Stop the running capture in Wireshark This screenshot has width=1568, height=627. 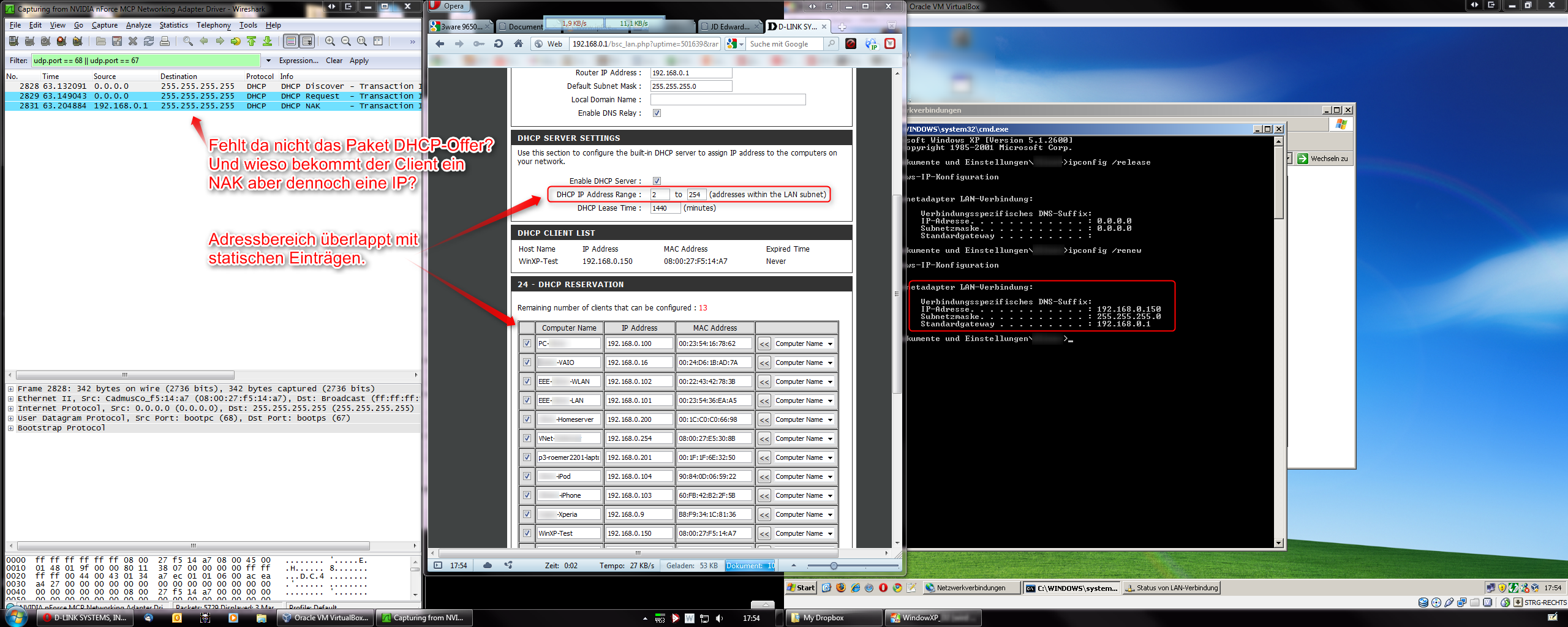coord(61,41)
